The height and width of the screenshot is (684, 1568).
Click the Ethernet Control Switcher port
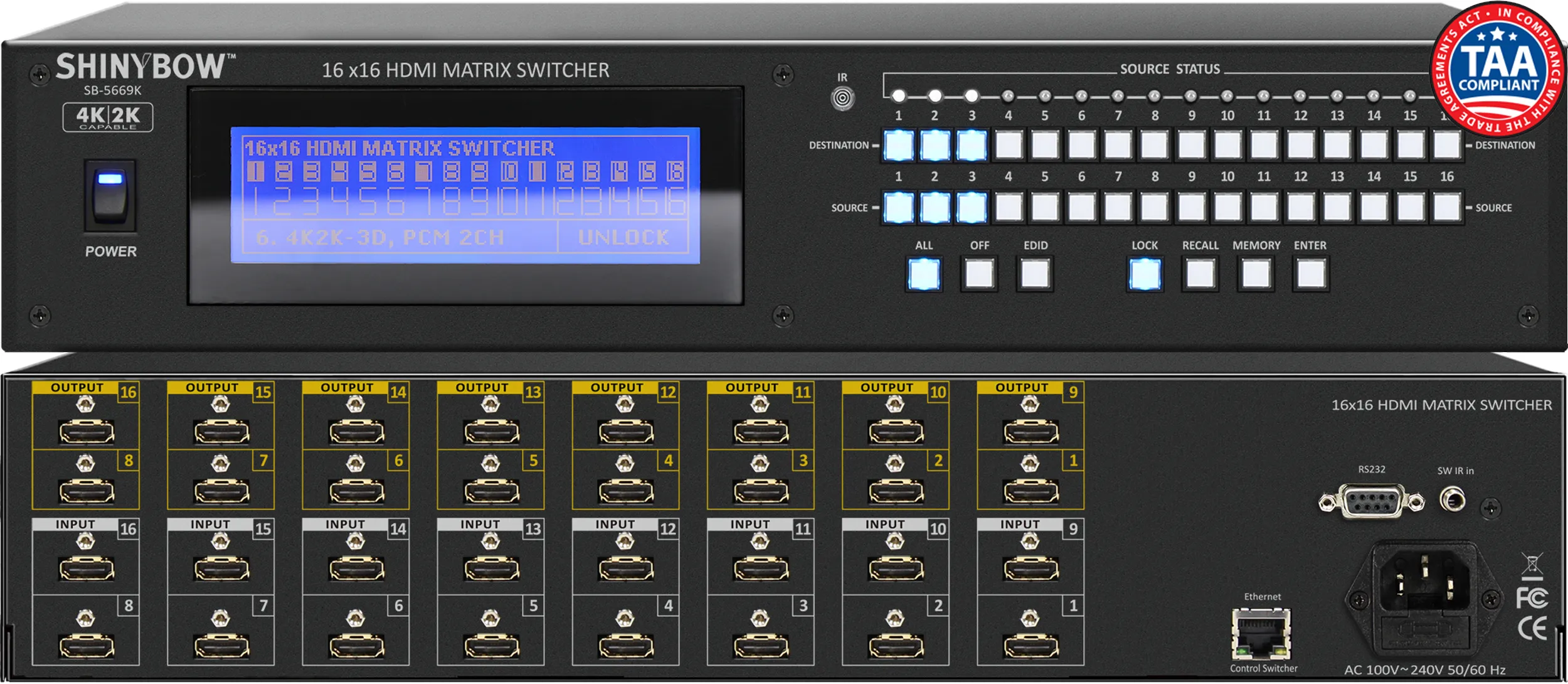tap(1261, 634)
